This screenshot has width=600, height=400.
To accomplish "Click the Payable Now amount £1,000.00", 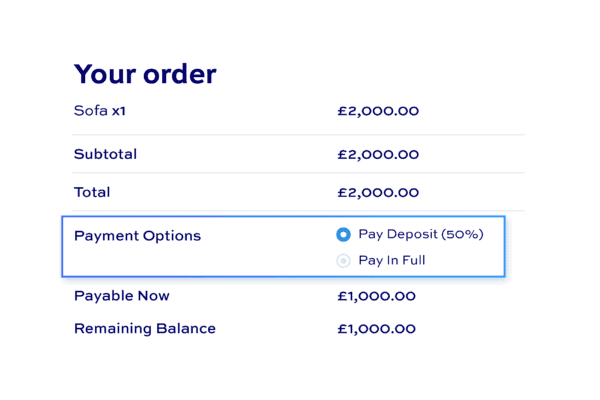I will pyautogui.click(x=377, y=296).
